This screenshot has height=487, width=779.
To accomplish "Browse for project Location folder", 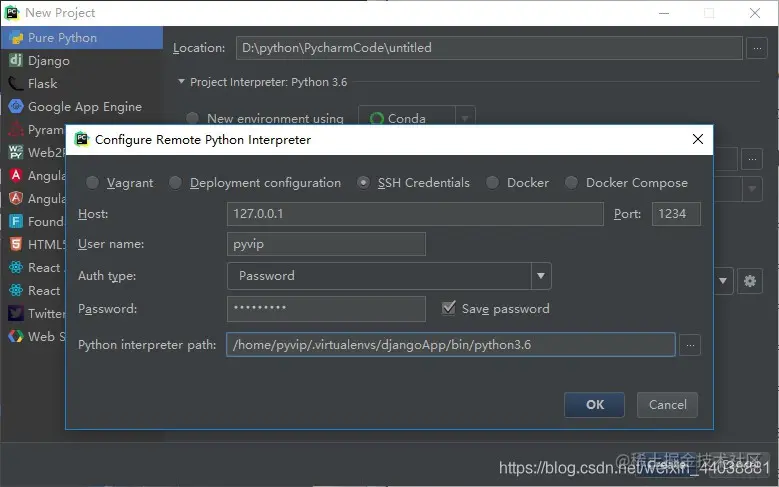I will point(757,48).
